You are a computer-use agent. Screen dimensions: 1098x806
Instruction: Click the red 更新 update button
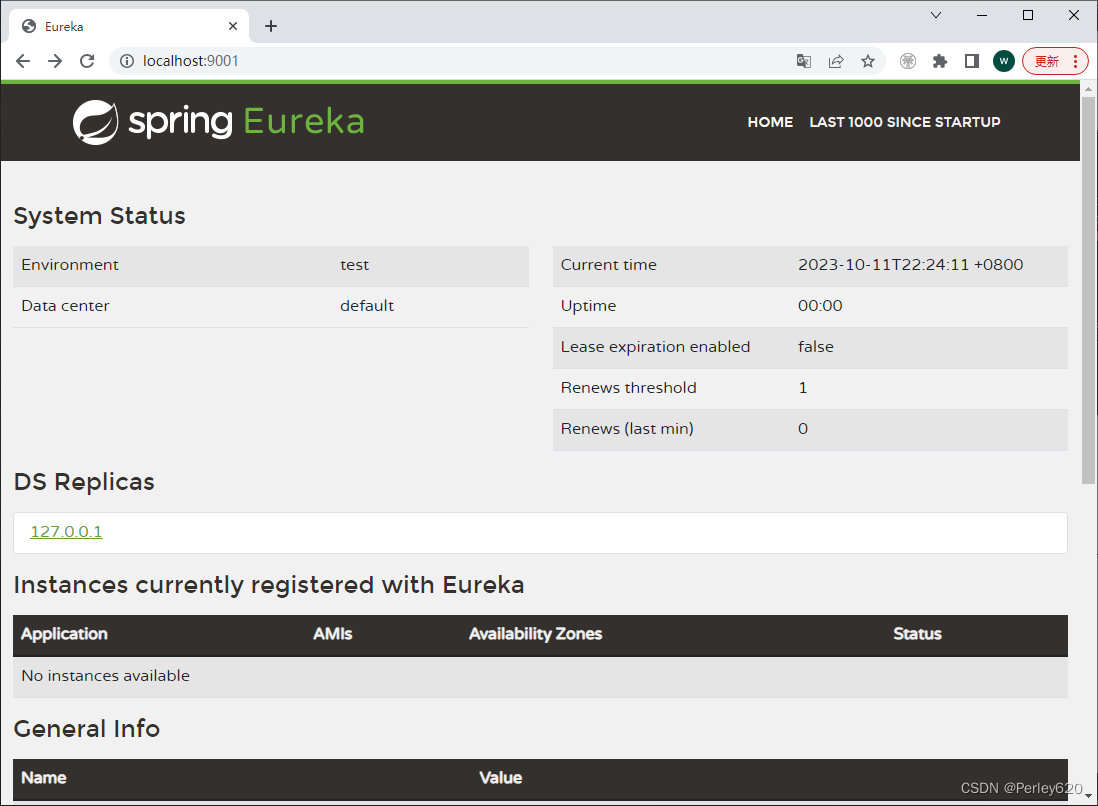(x=1047, y=61)
